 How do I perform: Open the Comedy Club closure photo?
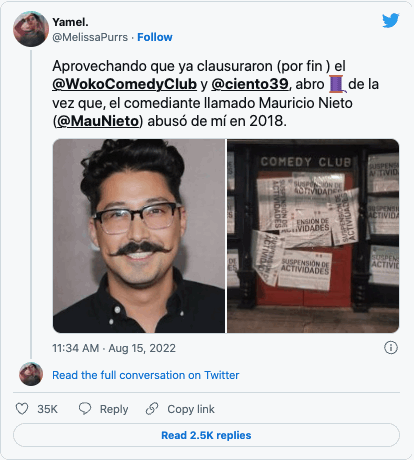click(x=313, y=236)
